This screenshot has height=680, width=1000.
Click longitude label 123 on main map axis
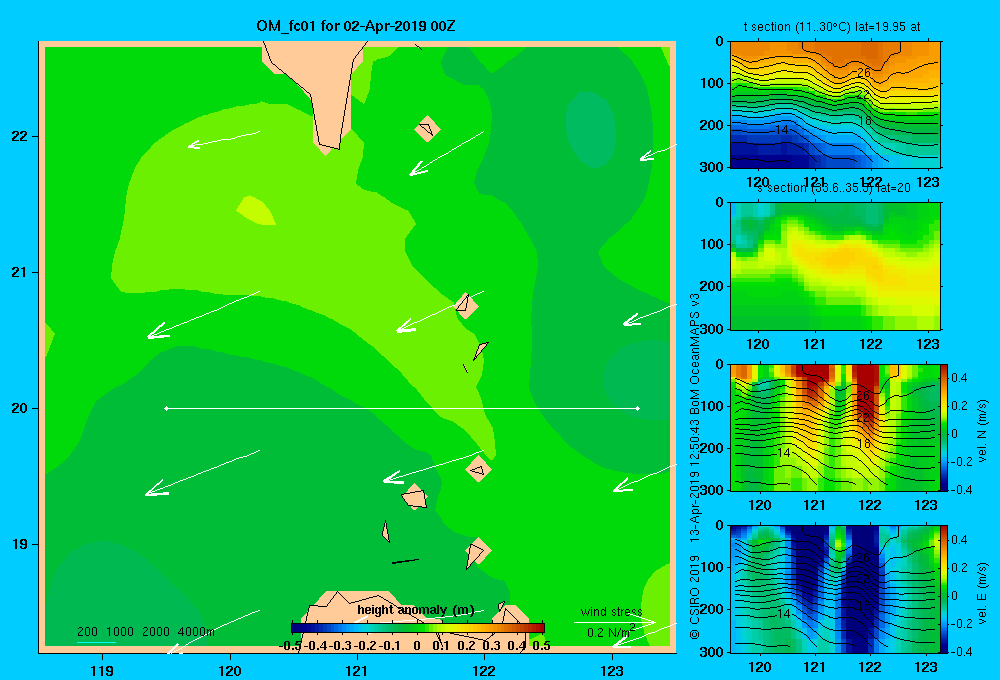pyautogui.click(x=612, y=670)
